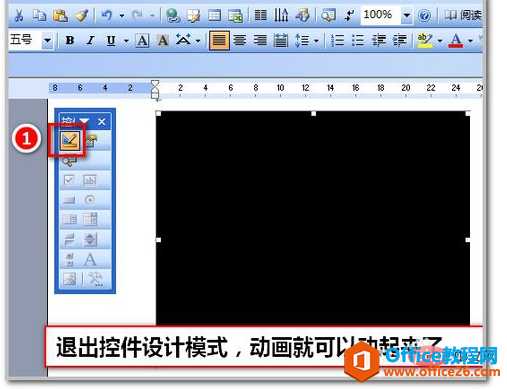Insert a Microsoft Excel worksheet icon

coord(235,15)
